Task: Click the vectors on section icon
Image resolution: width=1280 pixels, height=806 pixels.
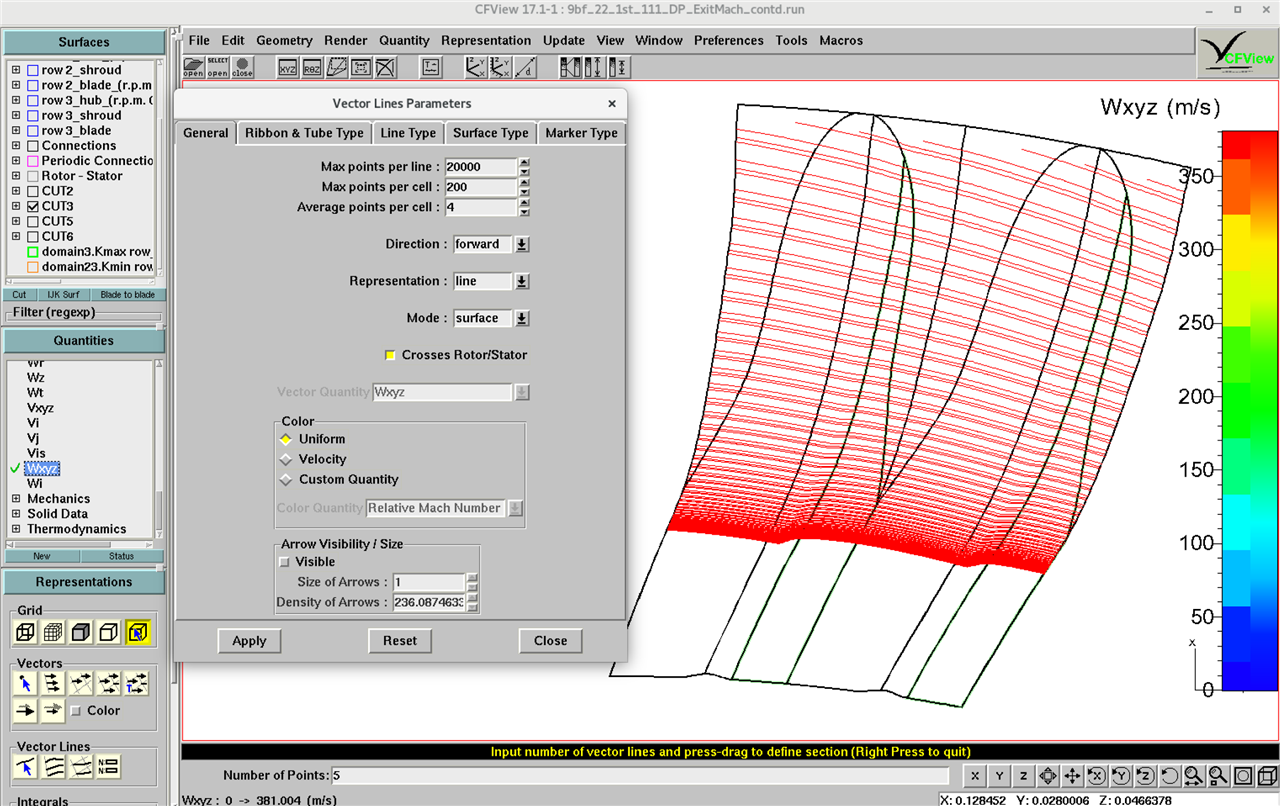Action: point(54,684)
